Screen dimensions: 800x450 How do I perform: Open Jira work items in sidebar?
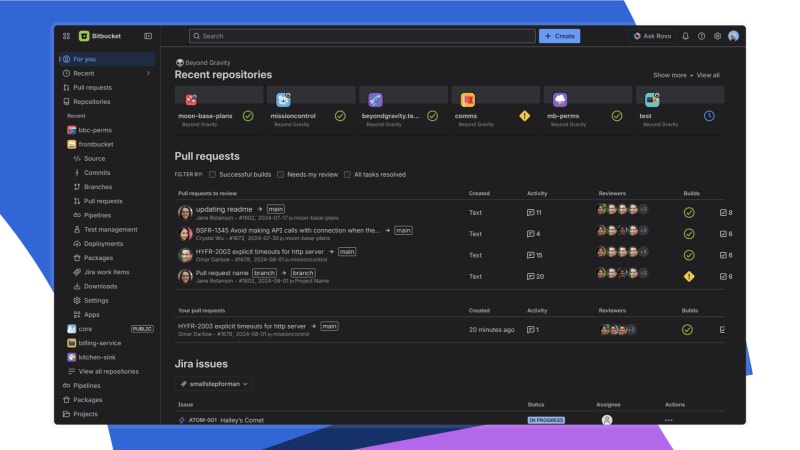(106, 272)
